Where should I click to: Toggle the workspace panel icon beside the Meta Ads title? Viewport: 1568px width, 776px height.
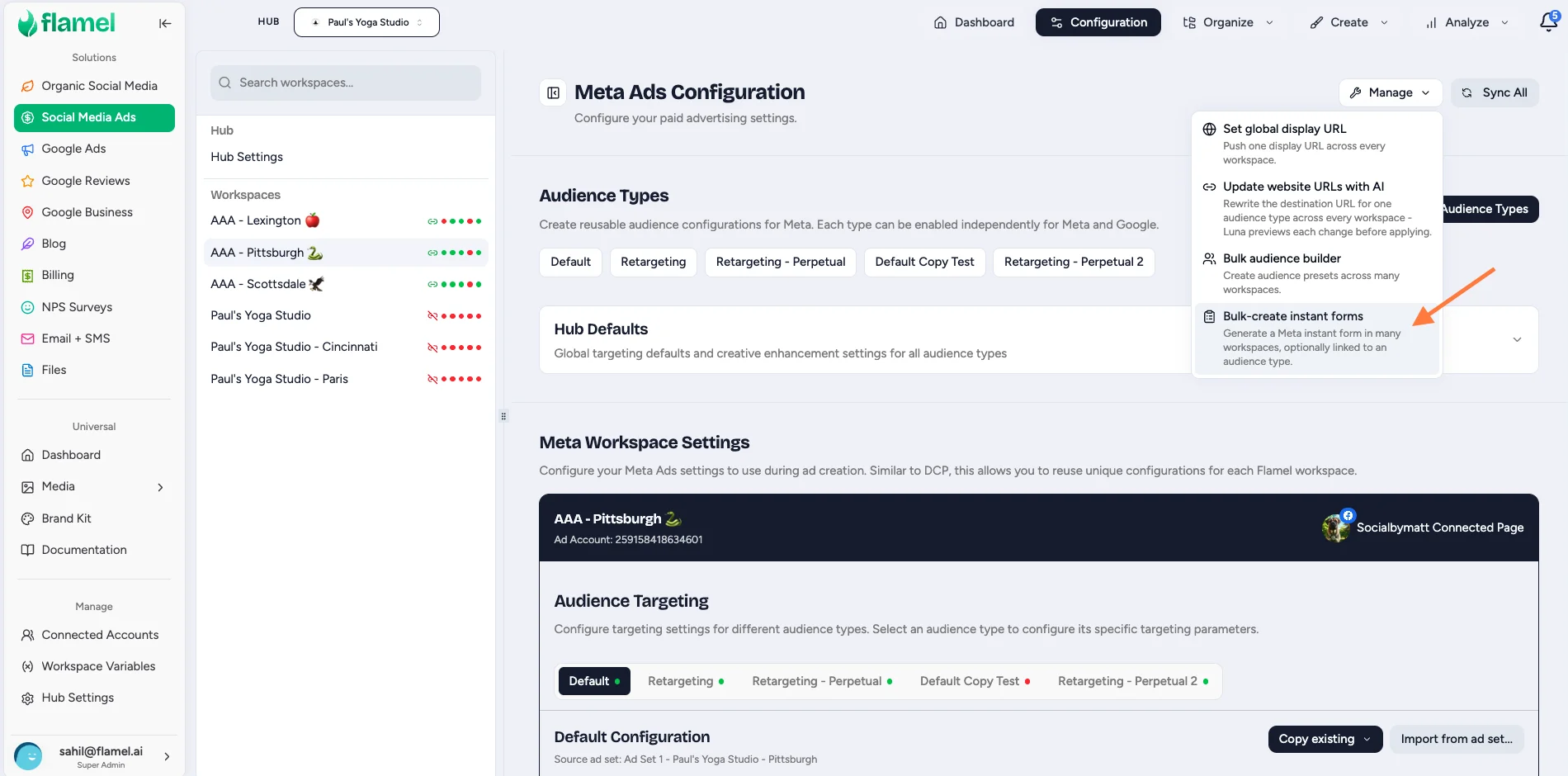coord(554,92)
